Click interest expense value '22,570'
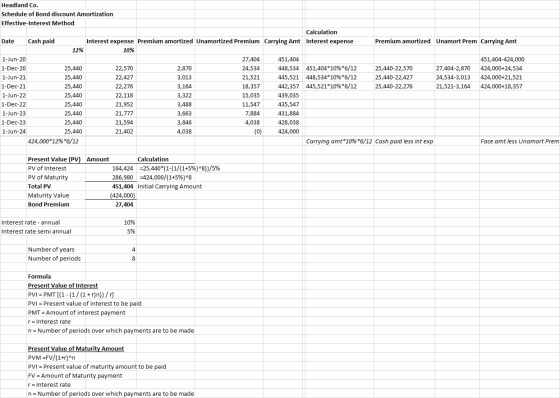The height and width of the screenshot is (398, 560). tap(124, 68)
